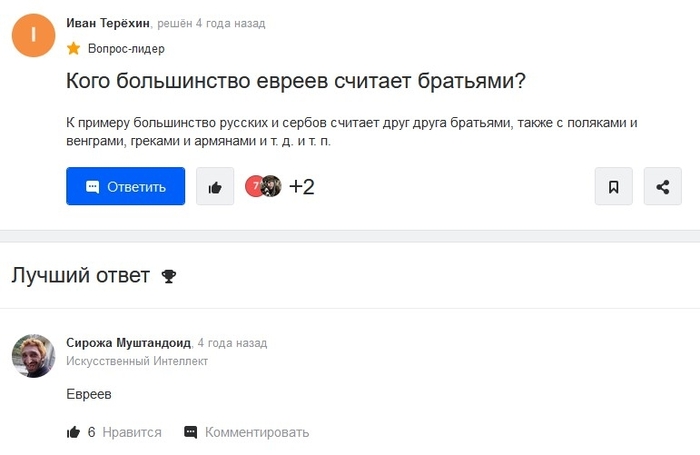The height and width of the screenshot is (455, 700).
Task: Like the question with the thumbs-up button
Action: pos(215,186)
